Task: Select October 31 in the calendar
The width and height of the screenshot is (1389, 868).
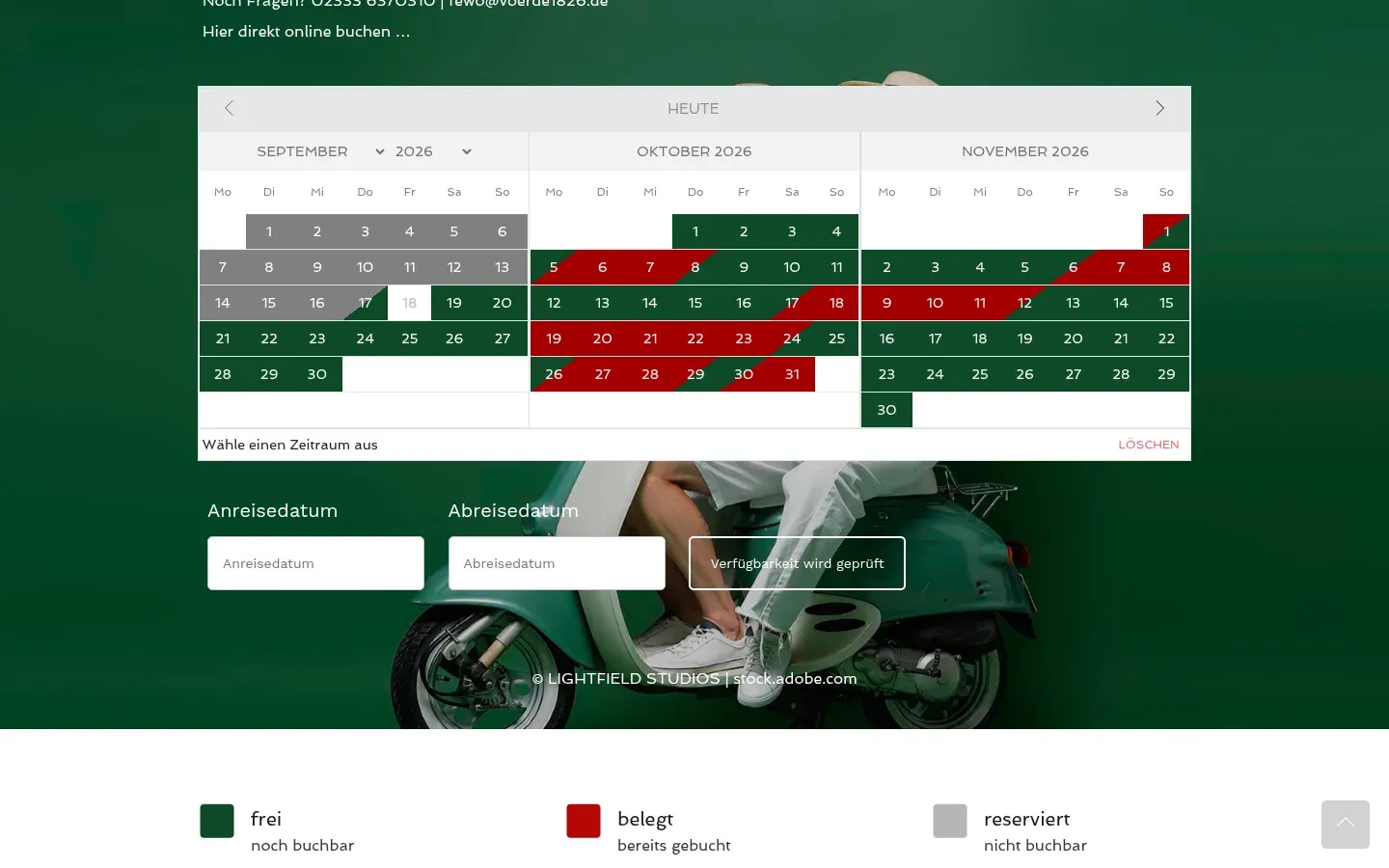Action: tap(792, 374)
